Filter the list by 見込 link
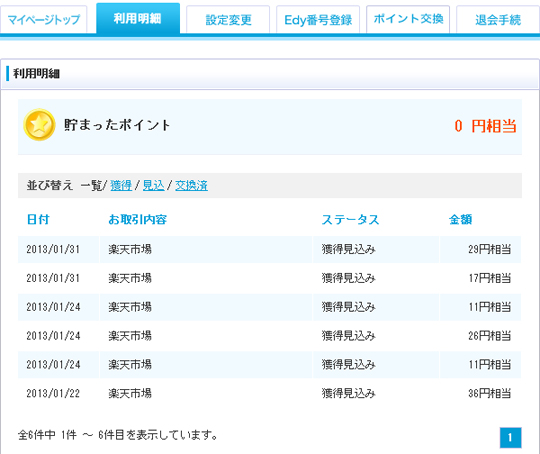 click(153, 185)
